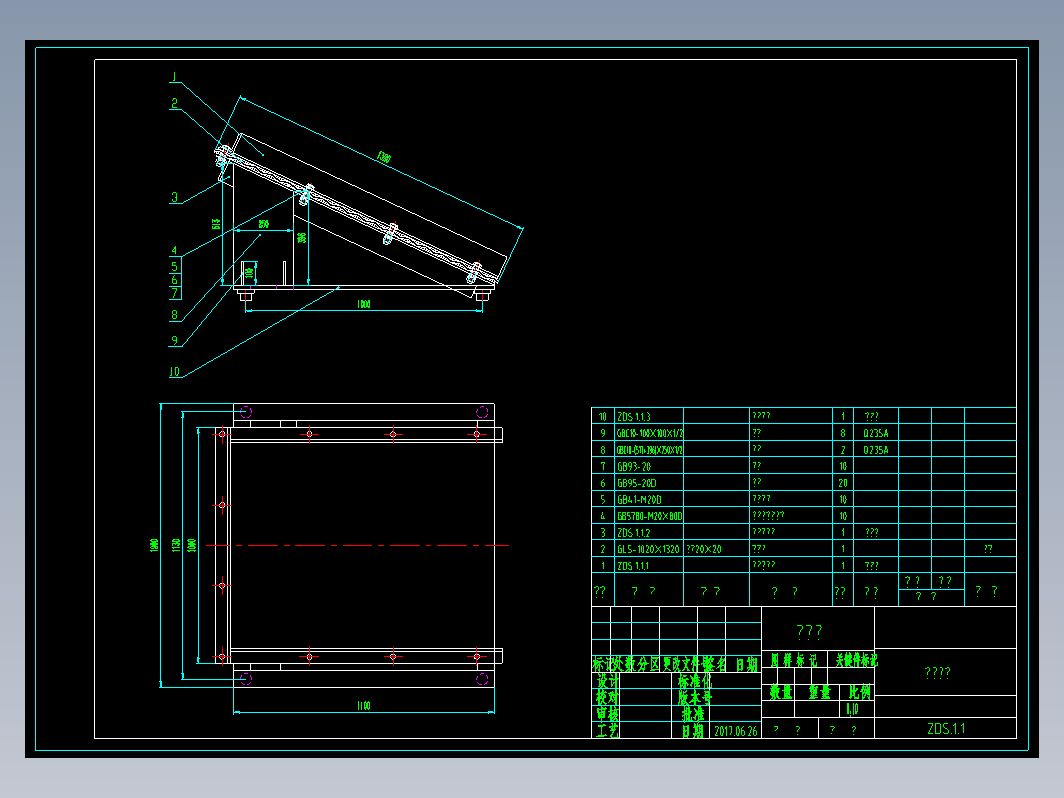Click part number ZDS 1.1.3 in row 10
The image size is (1064, 798).
pyautogui.click(x=634, y=417)
